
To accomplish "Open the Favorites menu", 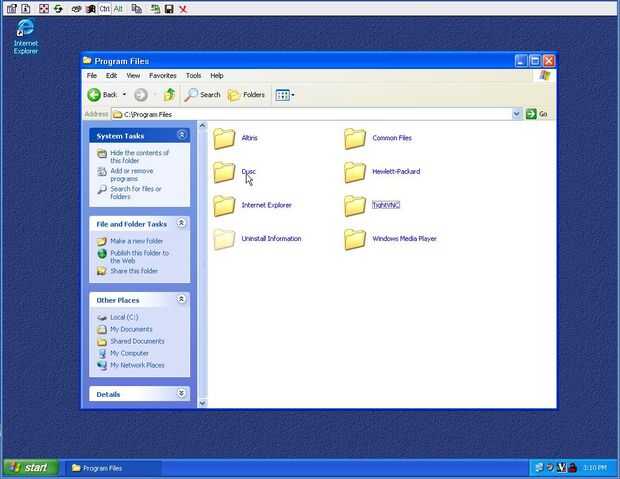I will (163, 75).
